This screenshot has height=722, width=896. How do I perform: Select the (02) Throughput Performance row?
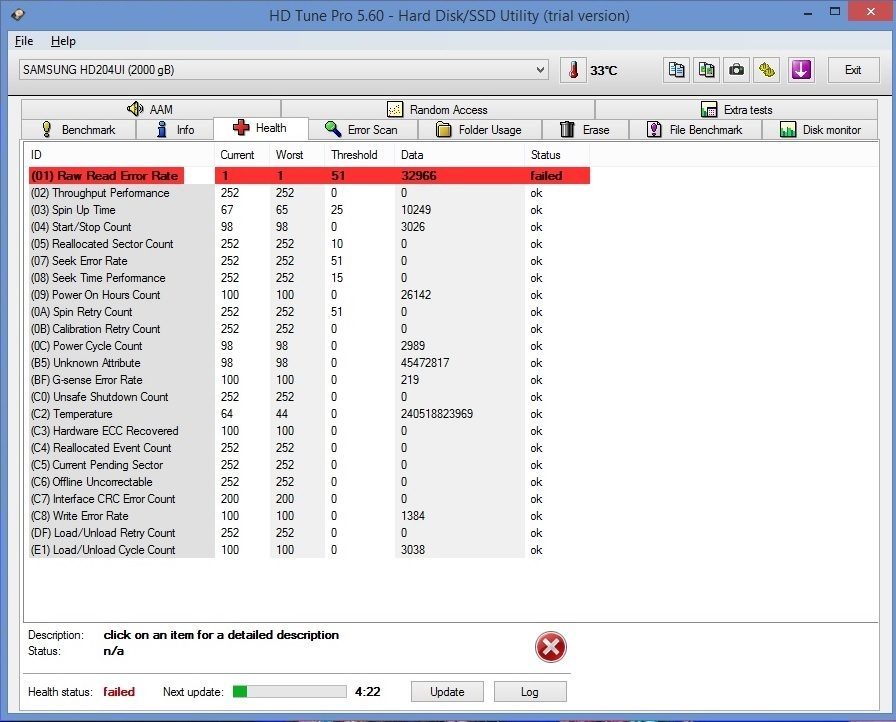309,193
